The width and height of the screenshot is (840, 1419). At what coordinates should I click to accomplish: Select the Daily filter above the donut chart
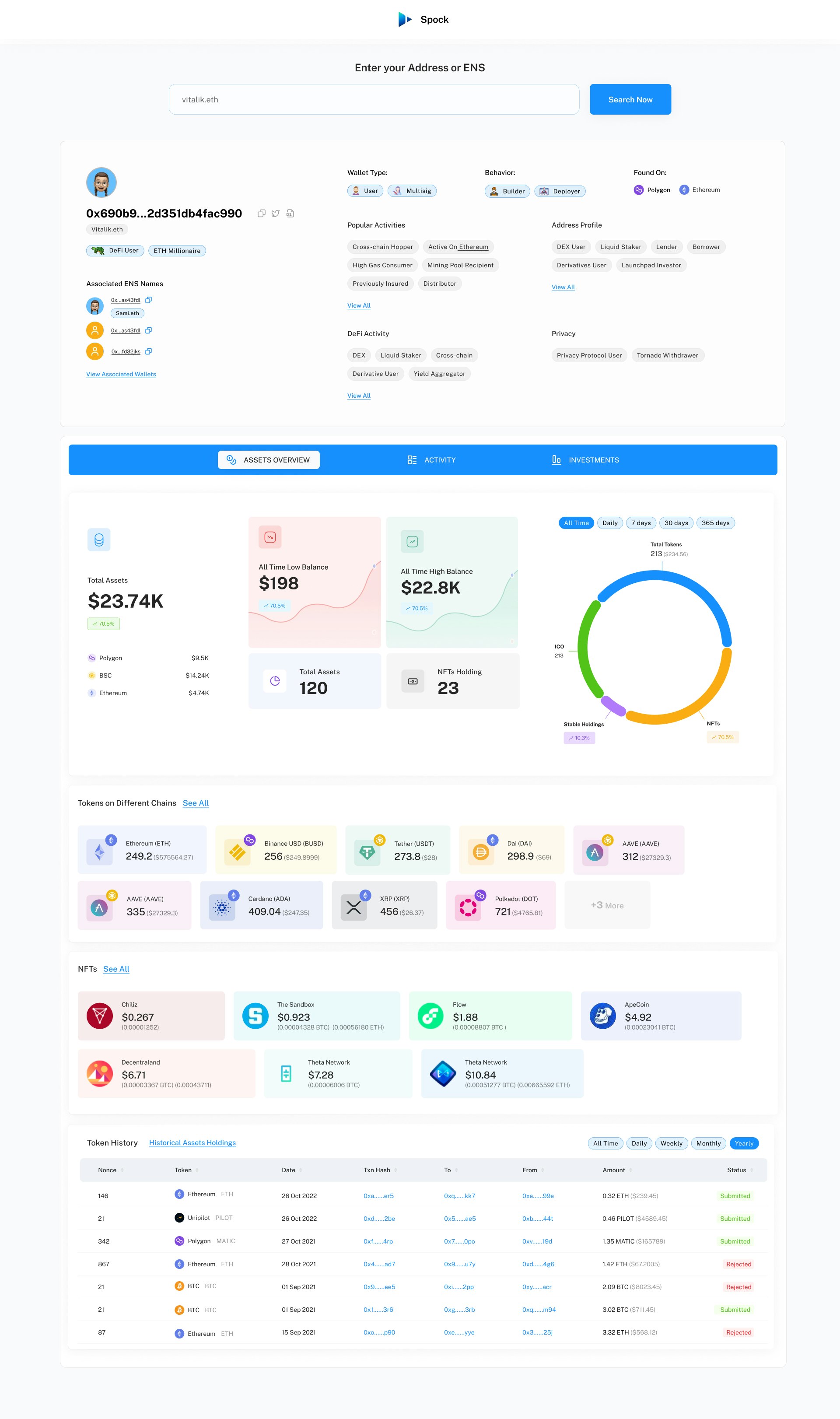[x=609, y=523]
